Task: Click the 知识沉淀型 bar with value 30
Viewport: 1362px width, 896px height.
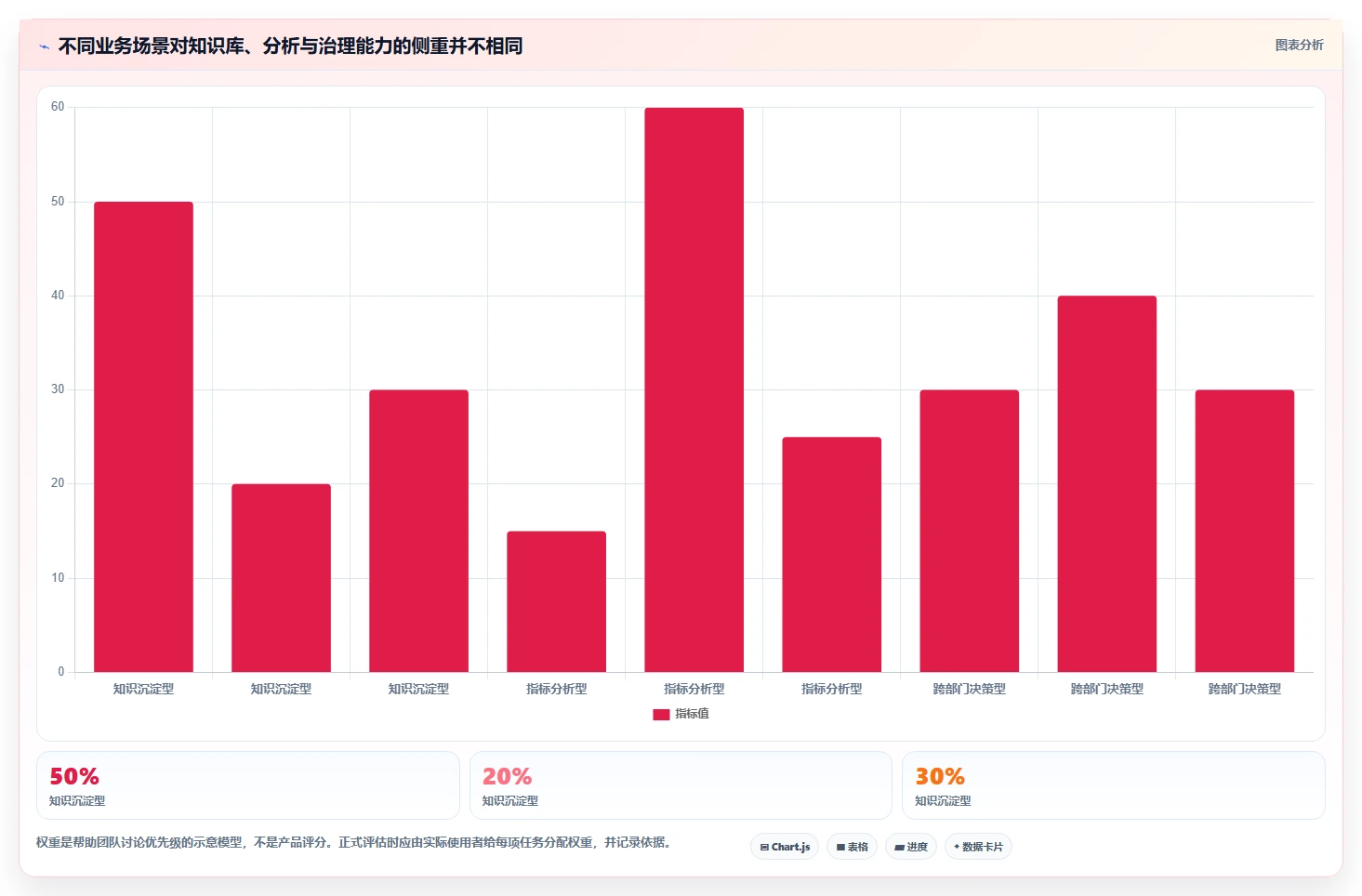Action: click(418, 531)
